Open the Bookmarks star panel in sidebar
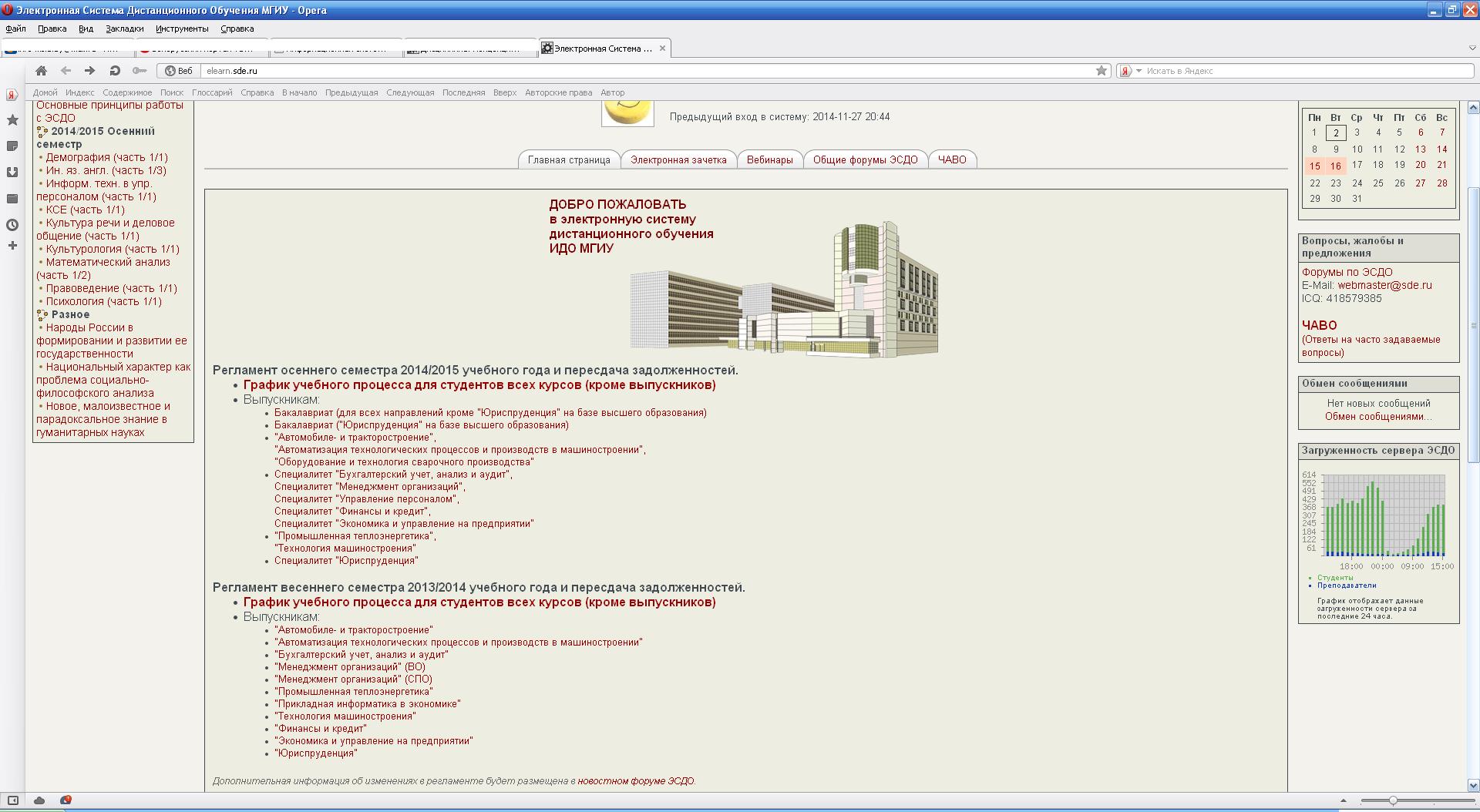 click(x=12, y=120)
